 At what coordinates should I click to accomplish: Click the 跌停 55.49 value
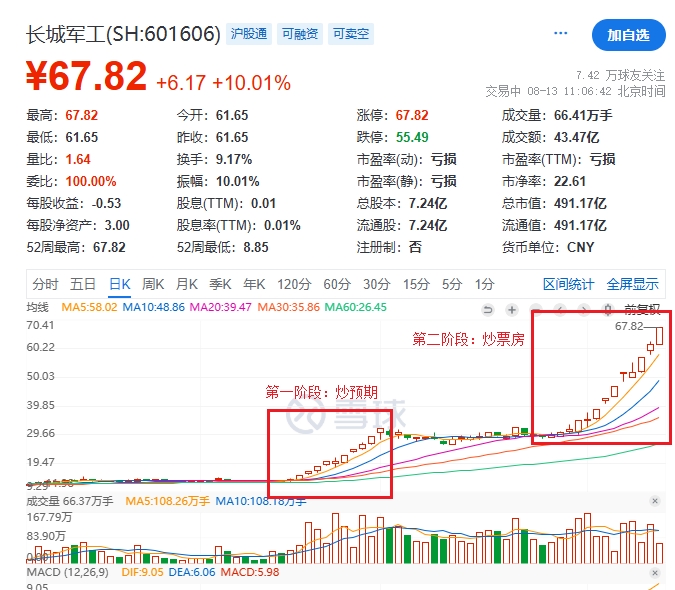pyautogui.click(x=412, y=137)
